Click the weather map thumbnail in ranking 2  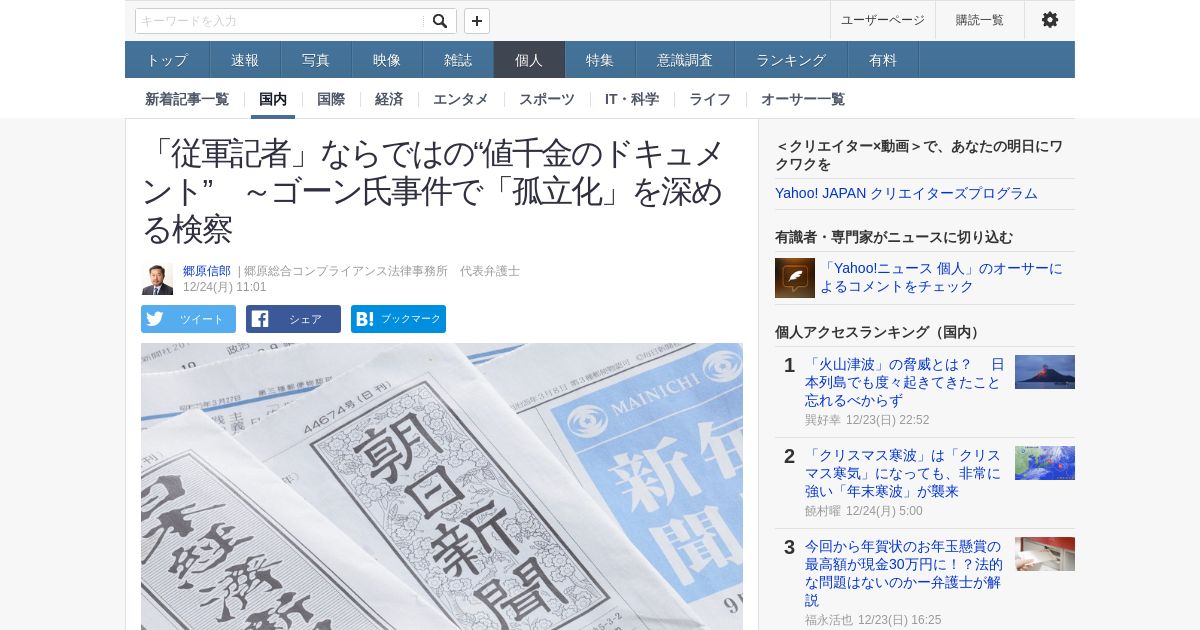[x=1045, y=463]
